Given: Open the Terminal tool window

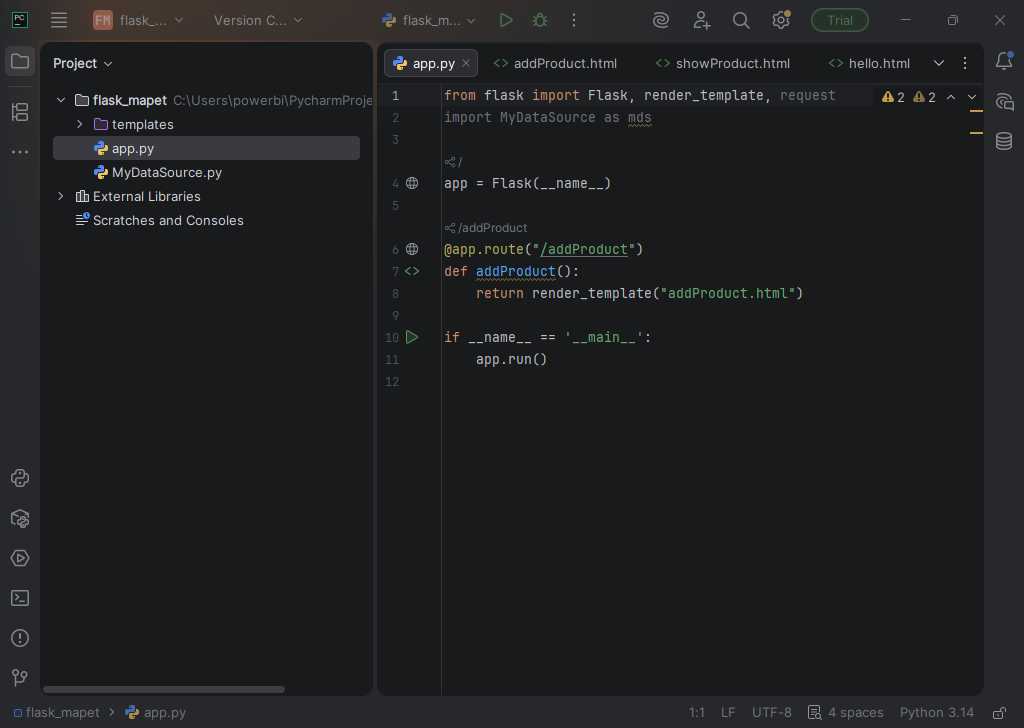Looking at the screenshot, I should (x=20, y=598).
